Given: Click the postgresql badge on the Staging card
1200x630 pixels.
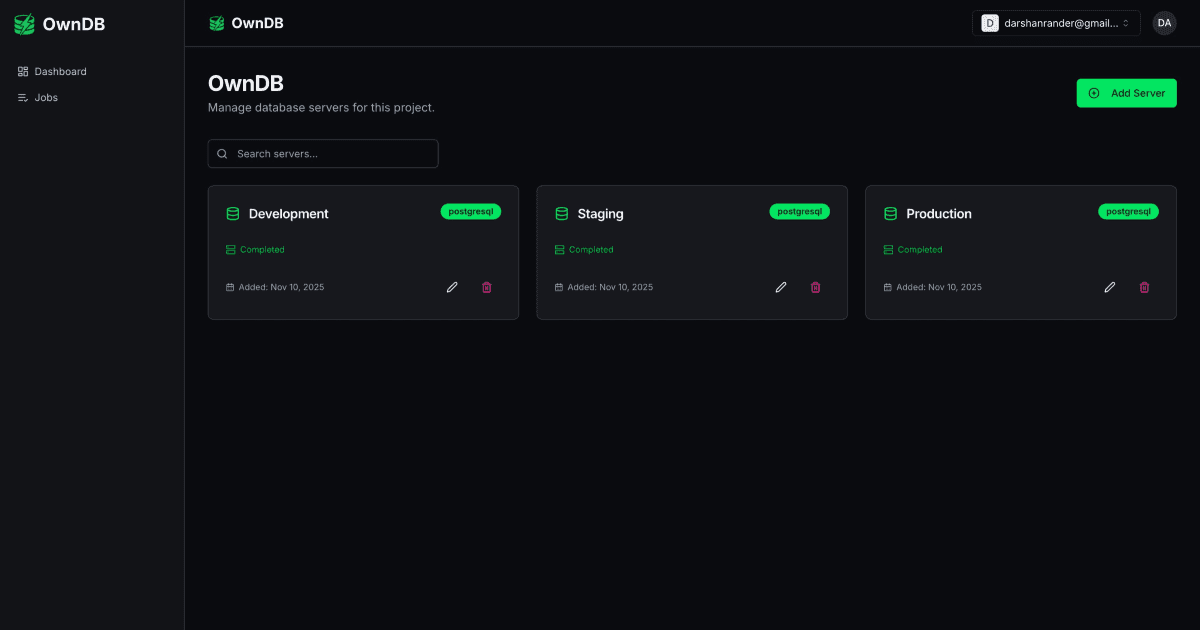Looking at the screenshot, I should click(799, 211).
